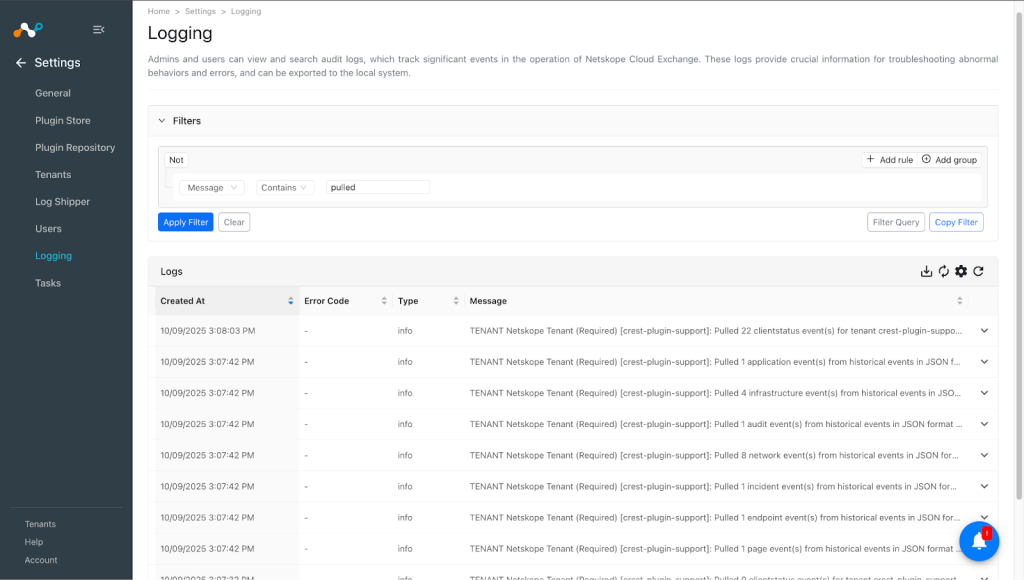1024x580 pixels.
Task: Collapse the Filters panel chevron
Action: [x=162, y=121]
